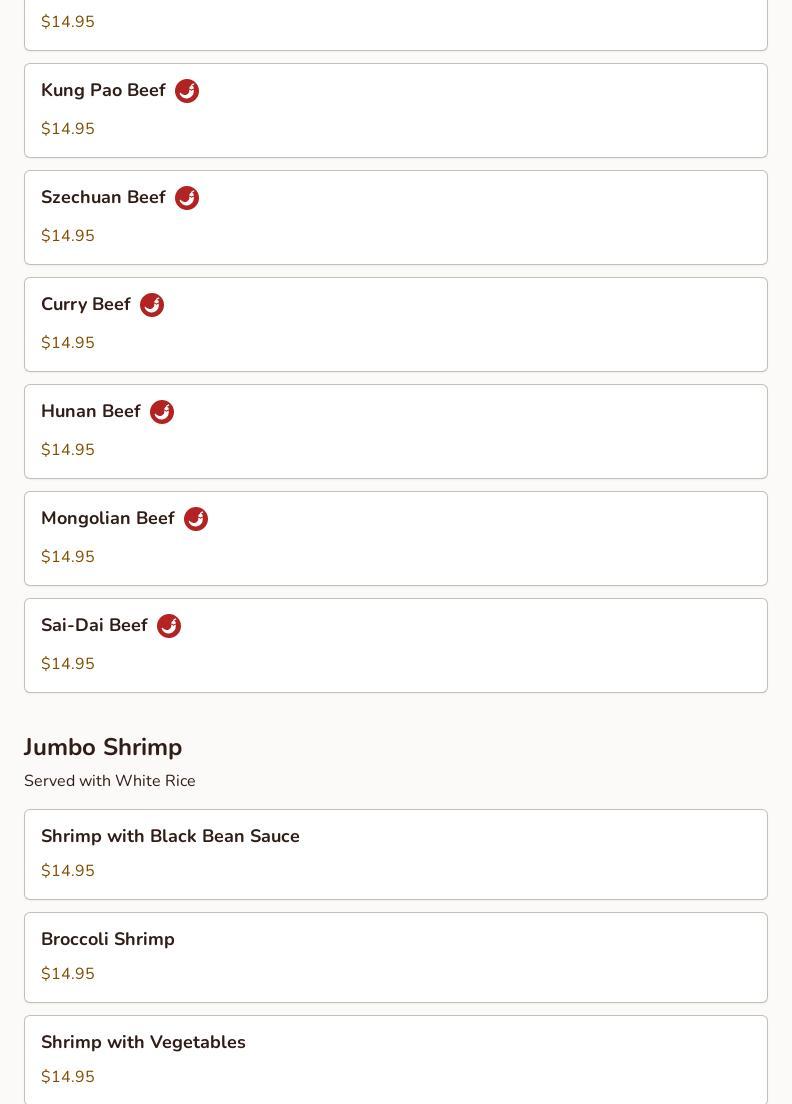Click Shrimp with Black Bean Sauce
792x1104 pixels.
170,836
